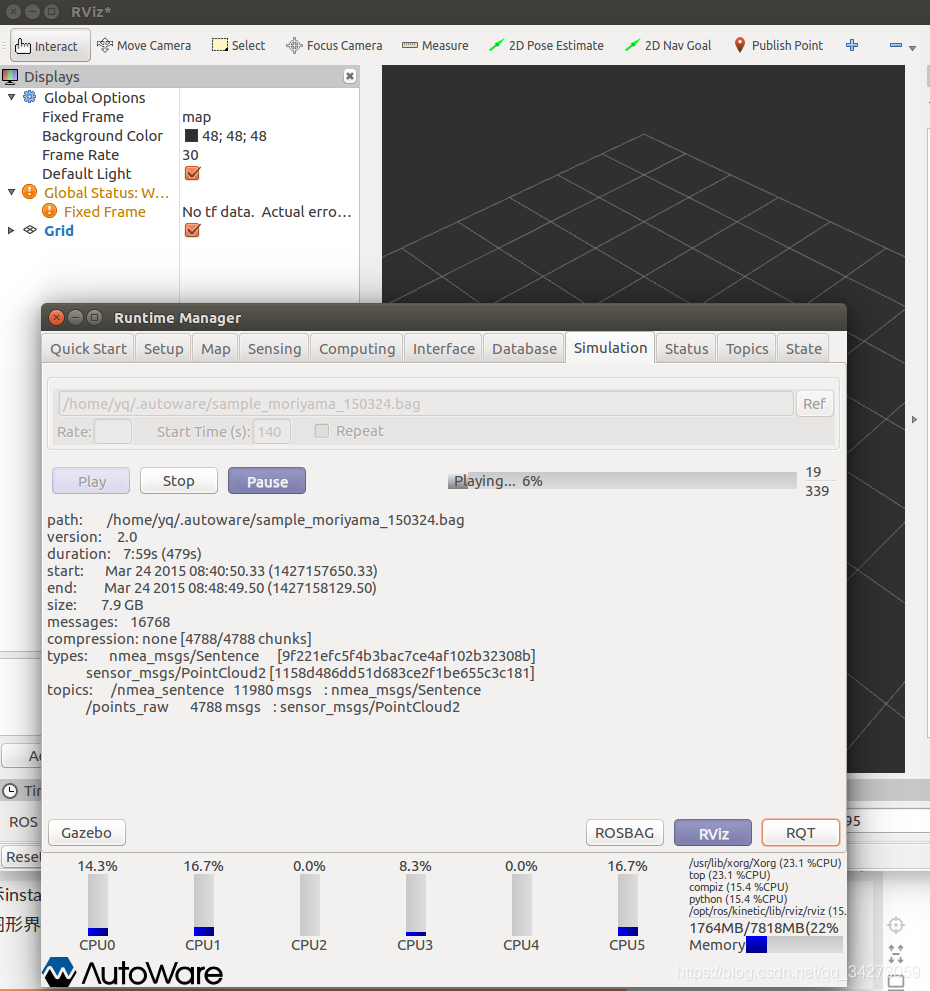Launch Gazebo from Runtime Manager
Screen dimensions: 930x991
pos(87,832)
